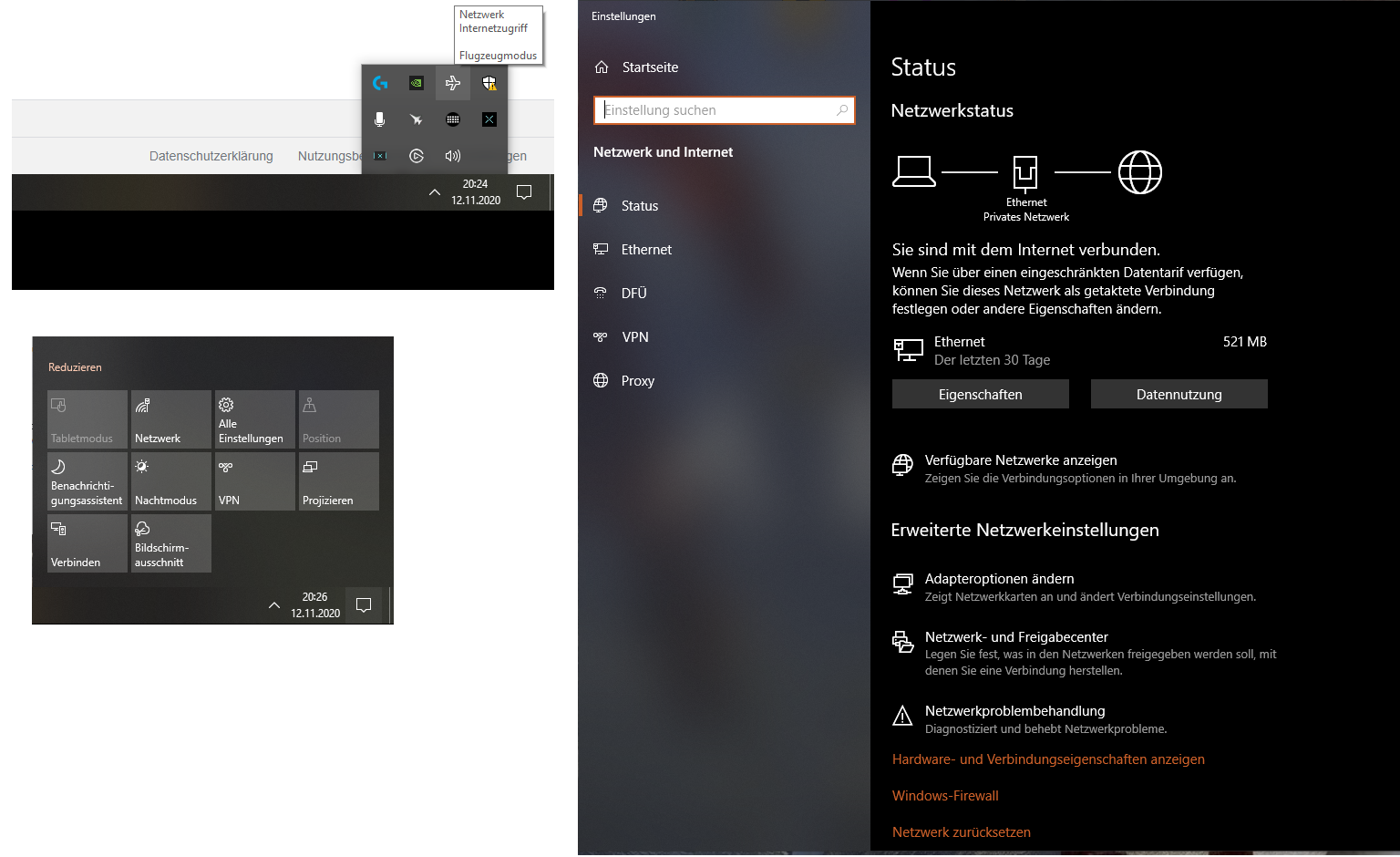The image size is (1400, 857).
Task: Click the Netzwerk zurücksetzen link
Action: (962, 832)
